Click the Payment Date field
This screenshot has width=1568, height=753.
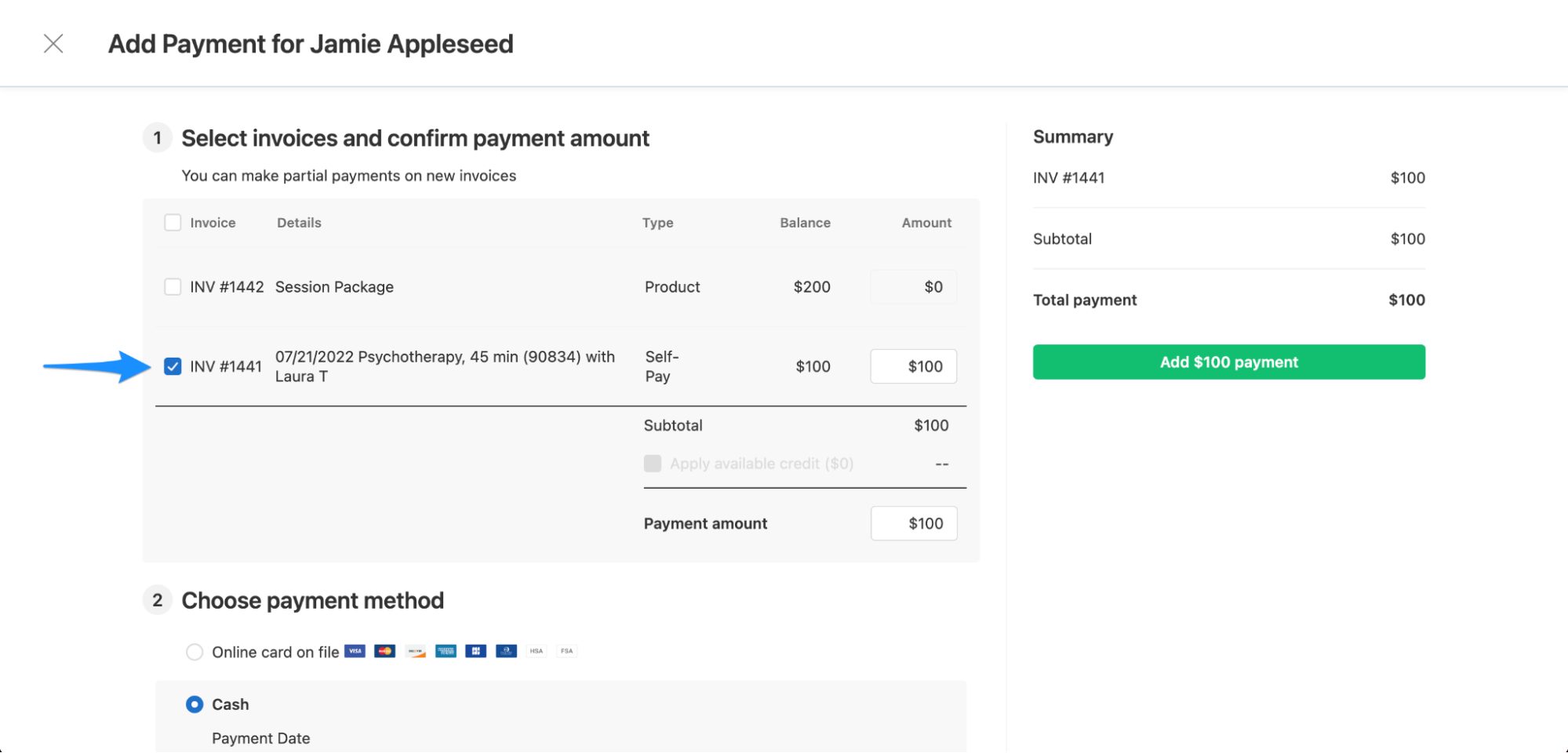(261, 738)
